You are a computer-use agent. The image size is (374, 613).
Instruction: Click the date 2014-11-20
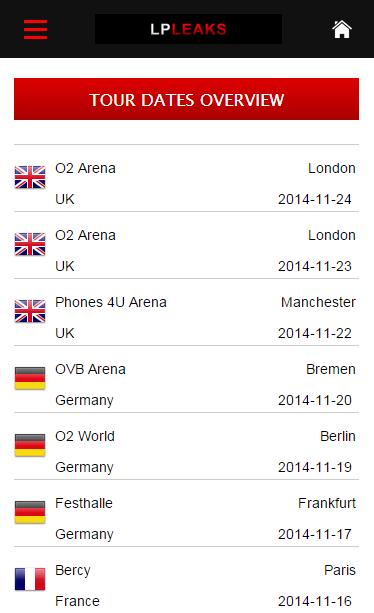[315, 400]
